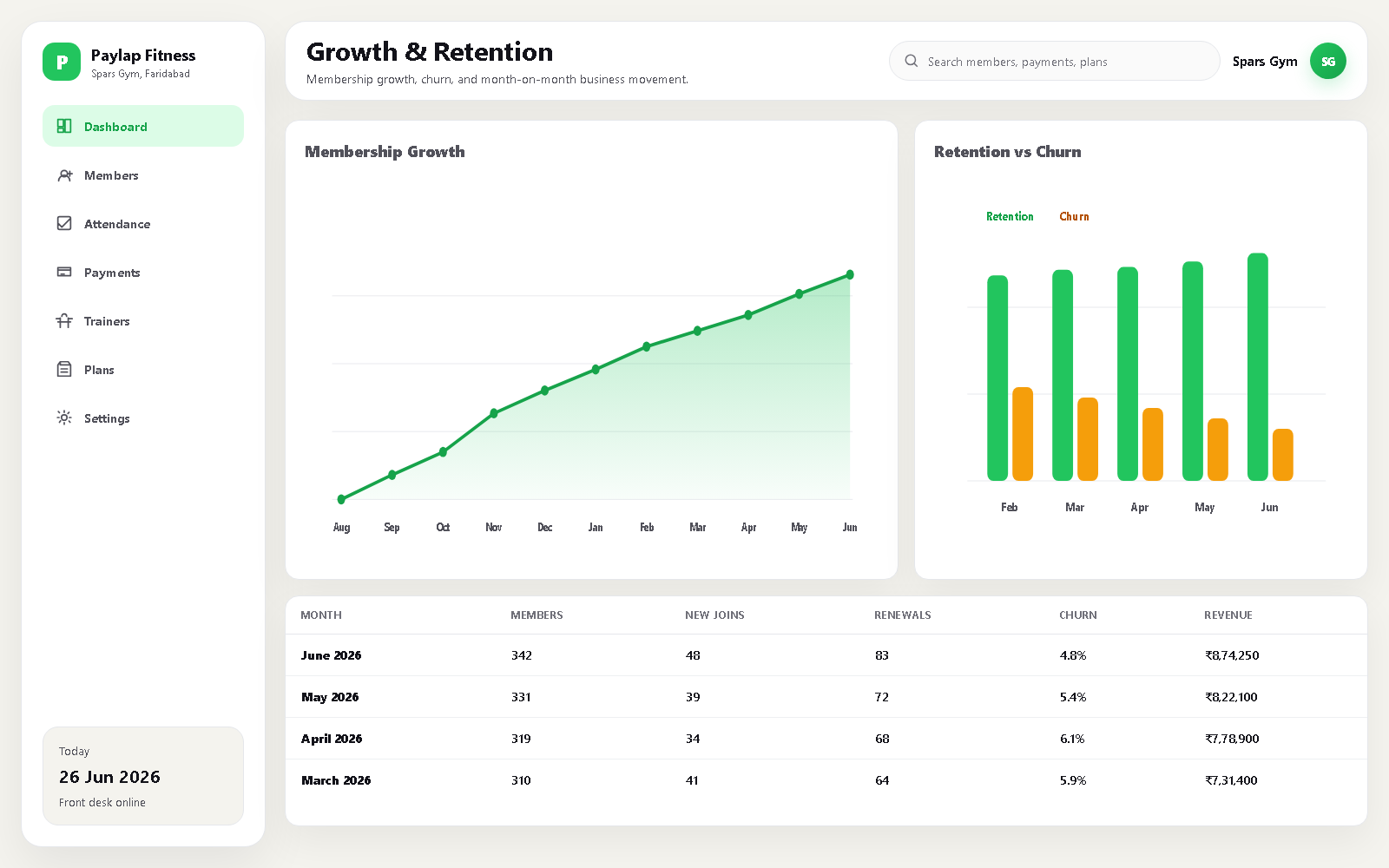Click the green Retention bar for Apr
Image resolution: width=1389 pixels, height=868 pixels.
coord(1128,373)
